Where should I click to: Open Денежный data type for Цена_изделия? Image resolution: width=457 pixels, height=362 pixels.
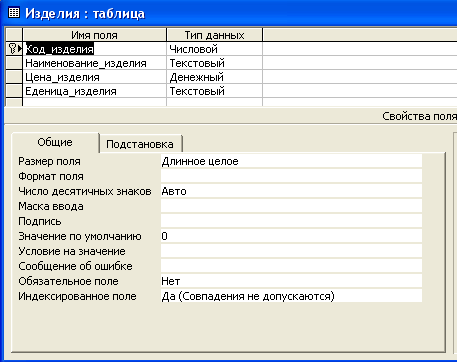[215, 77]
